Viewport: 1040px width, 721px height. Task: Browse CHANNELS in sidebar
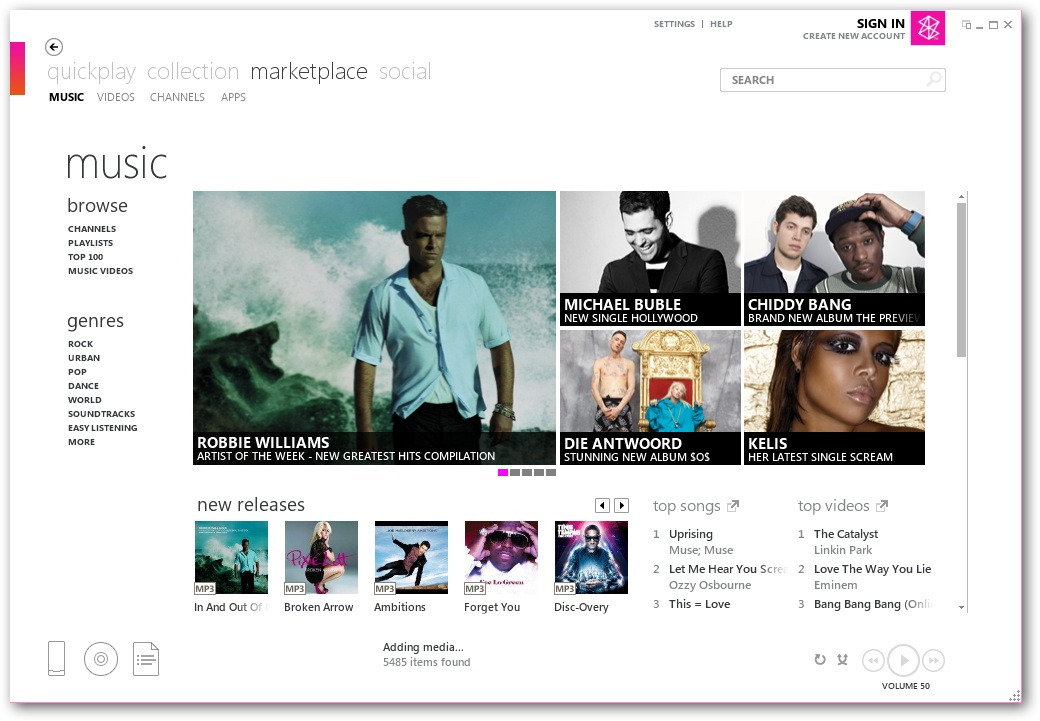pos(92,229)
